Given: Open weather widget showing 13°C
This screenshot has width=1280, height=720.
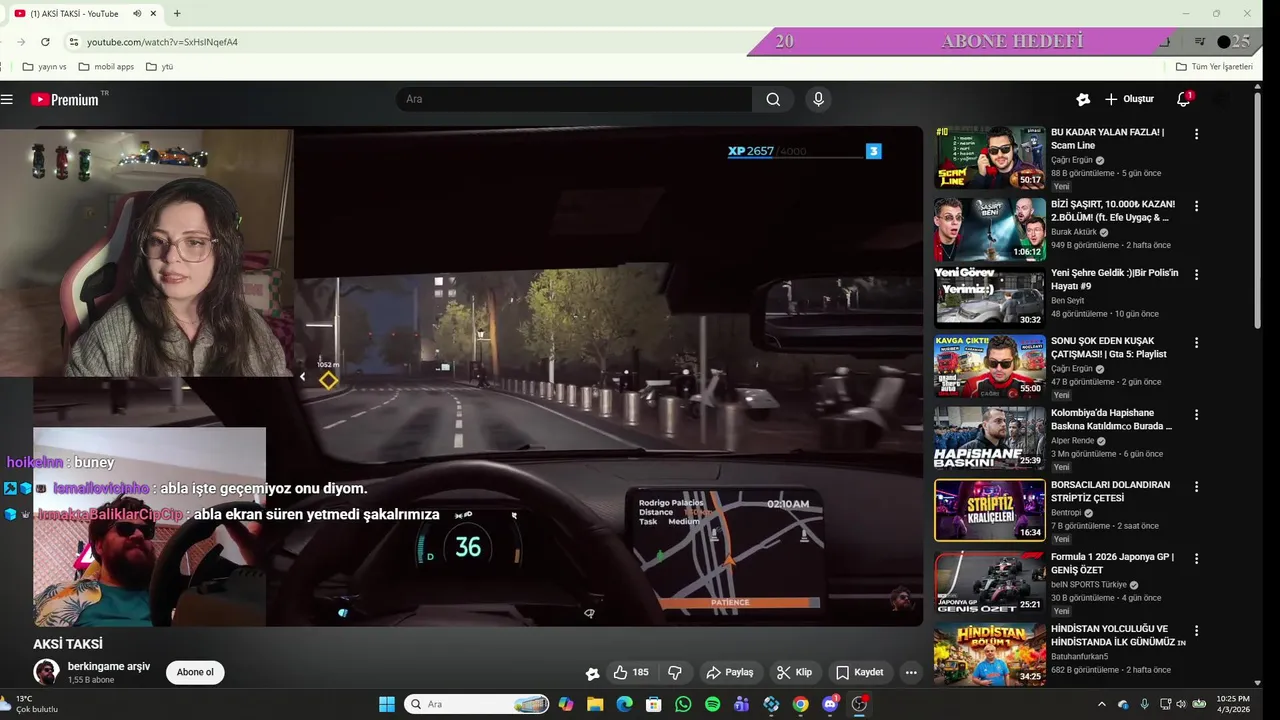Looking at the screenshot, I should (30, 704).
